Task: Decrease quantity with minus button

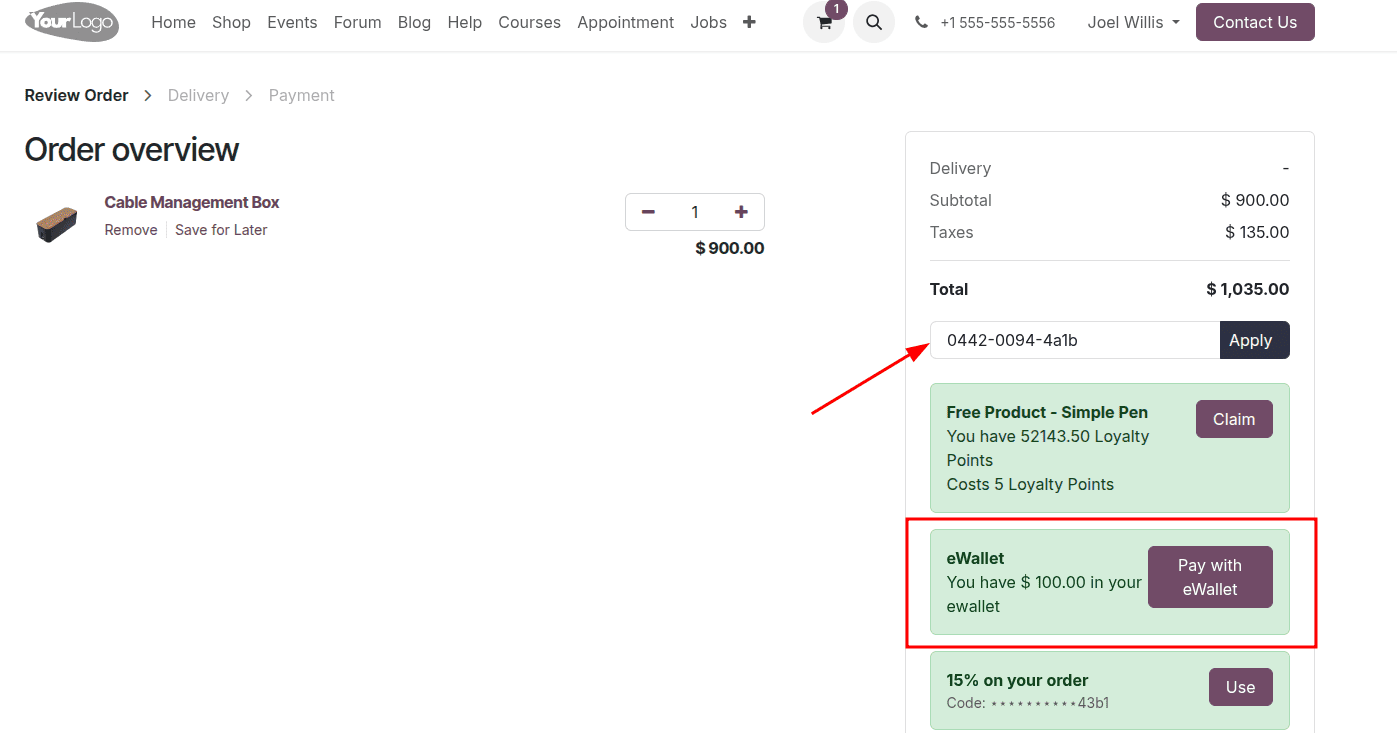Action: coord(648,212)
